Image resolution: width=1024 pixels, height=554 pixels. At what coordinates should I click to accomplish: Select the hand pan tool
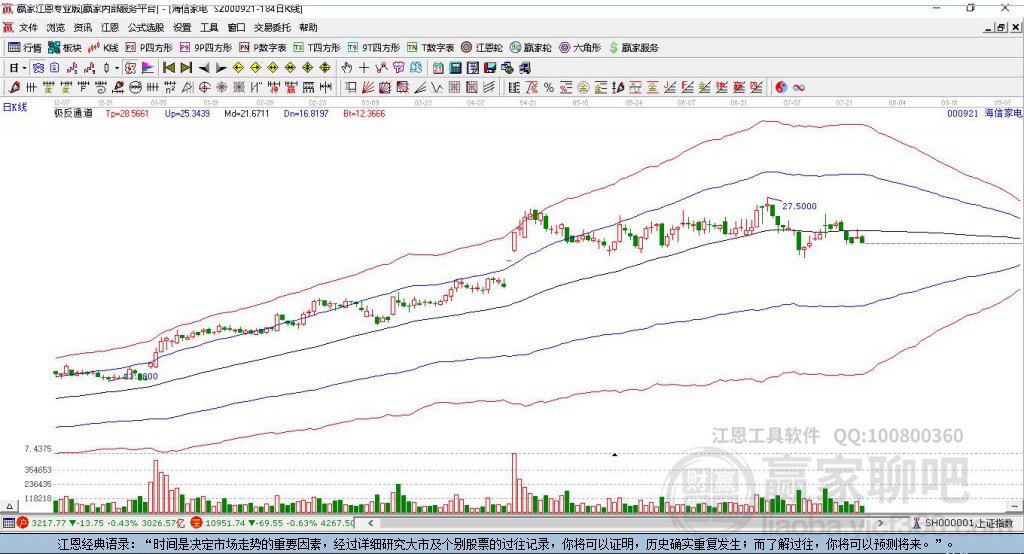(347, 68)
